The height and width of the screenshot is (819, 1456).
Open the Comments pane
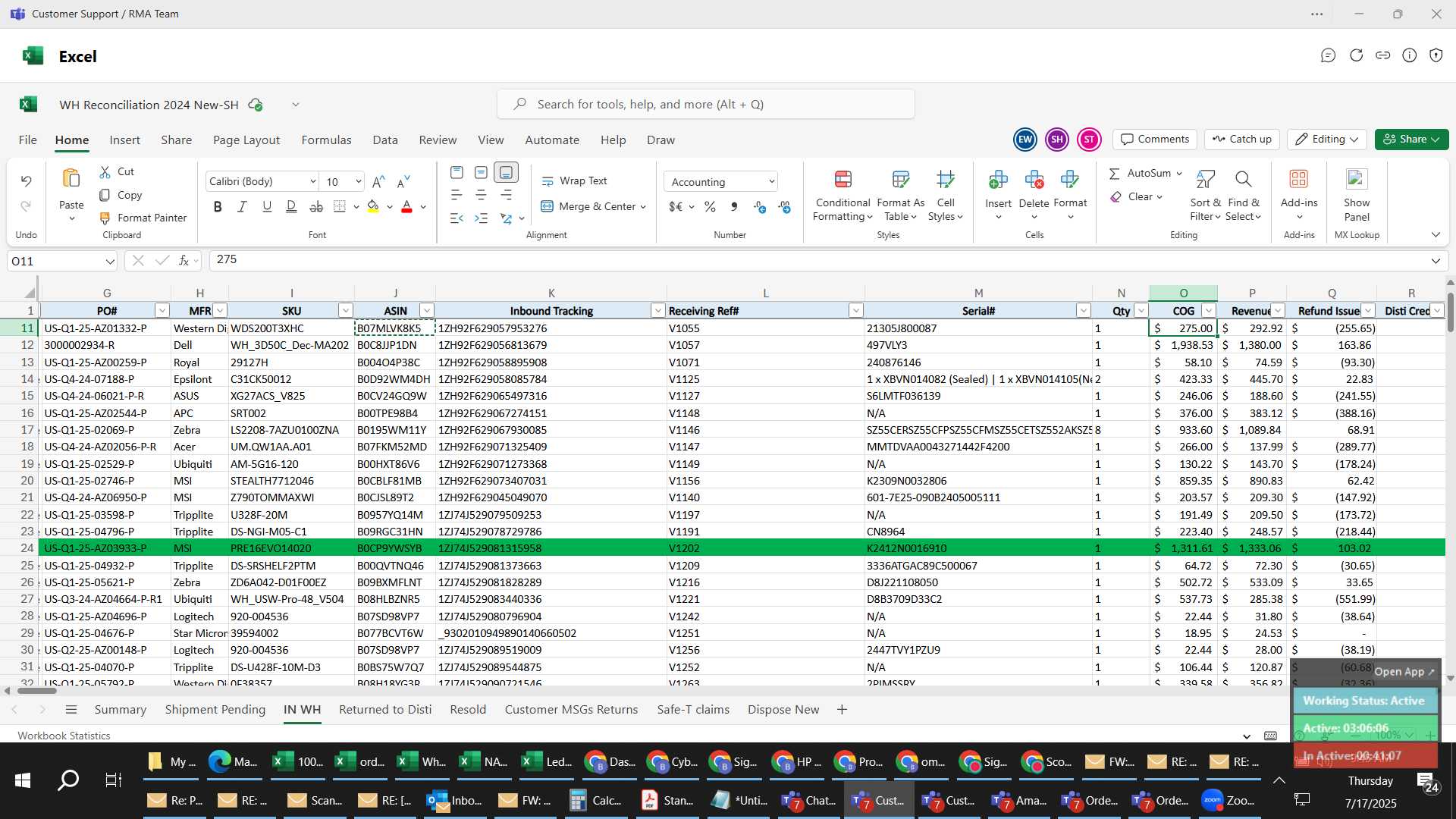1155,140
